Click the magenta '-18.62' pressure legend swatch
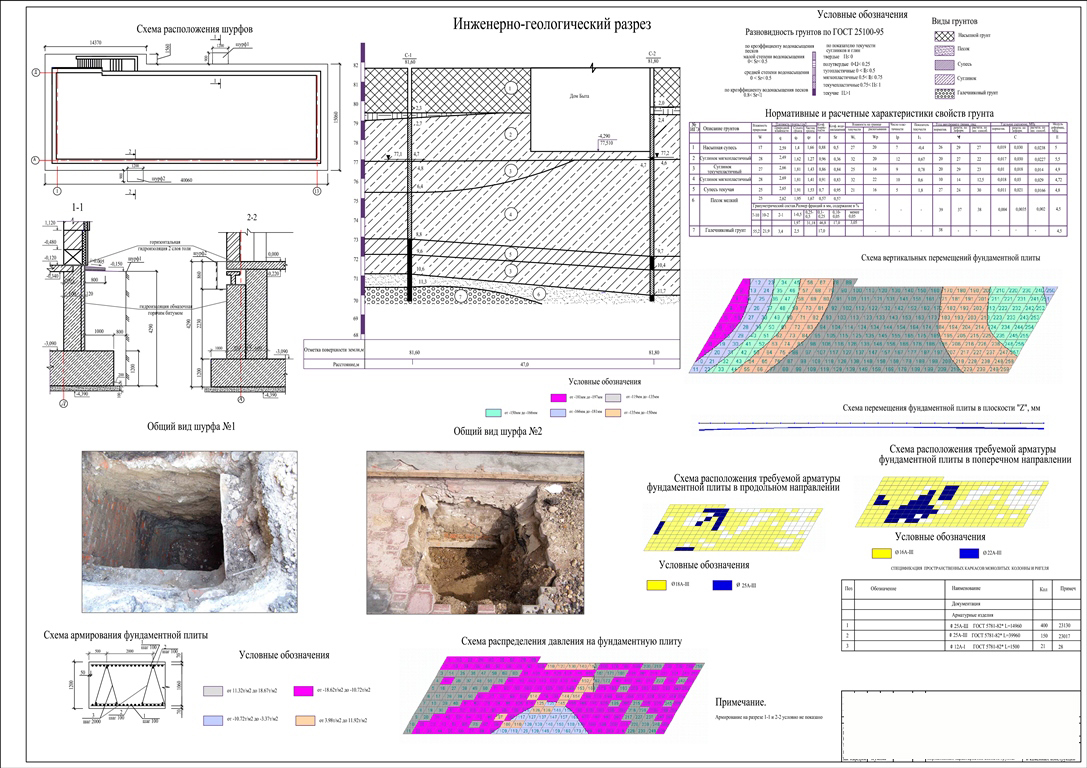Viewport: 1087px width, 768px height. (x=304, y=691)
